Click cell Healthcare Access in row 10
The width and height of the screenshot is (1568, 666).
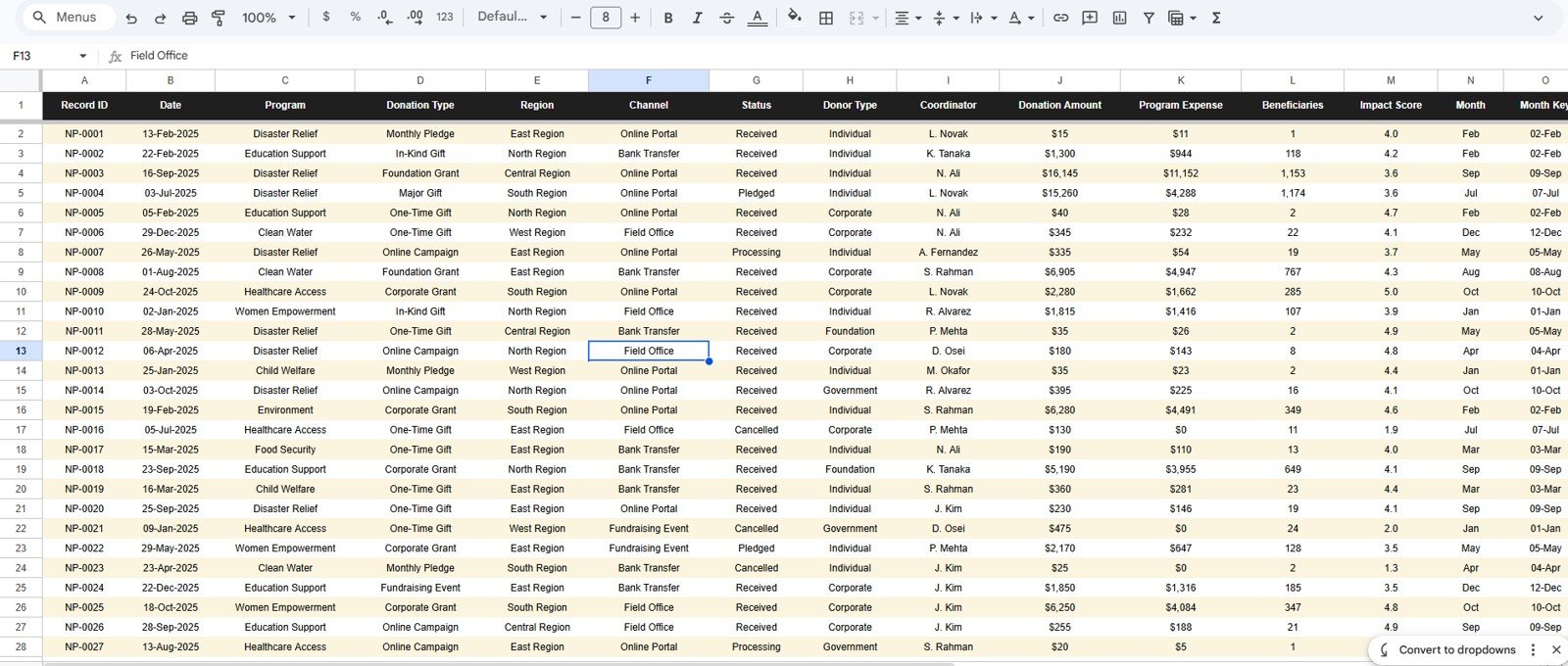tap(285, 292)
